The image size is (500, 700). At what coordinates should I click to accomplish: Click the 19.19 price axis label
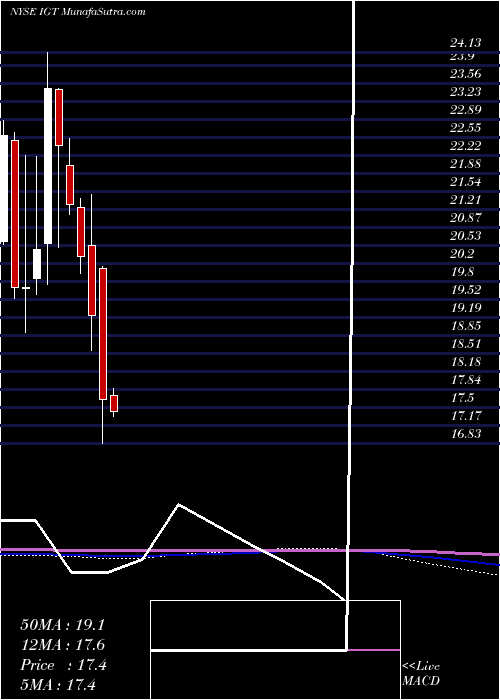466,308
